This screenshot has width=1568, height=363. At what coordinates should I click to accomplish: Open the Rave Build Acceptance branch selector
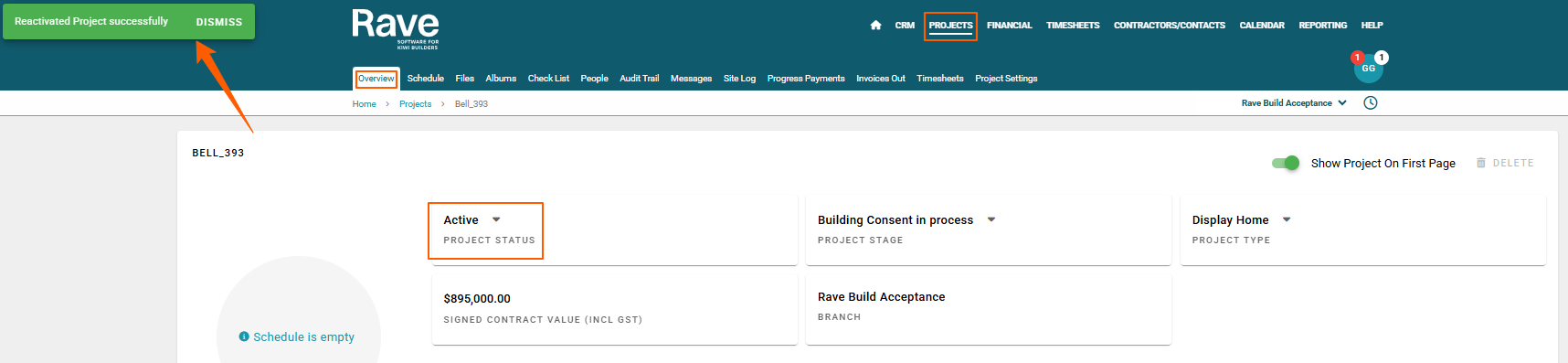click(1294, 103)
